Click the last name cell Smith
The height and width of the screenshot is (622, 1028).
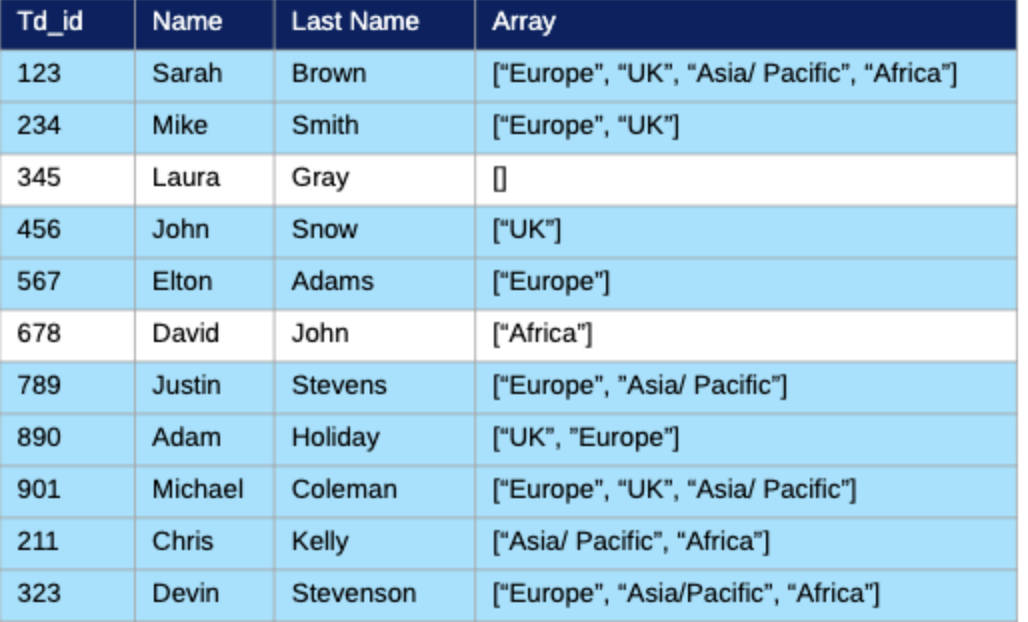pyautogui.click(x=325, y=126)
